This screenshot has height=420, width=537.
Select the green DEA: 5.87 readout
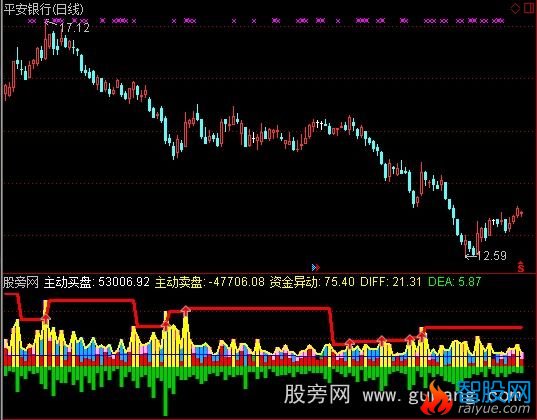click(455, 282)
